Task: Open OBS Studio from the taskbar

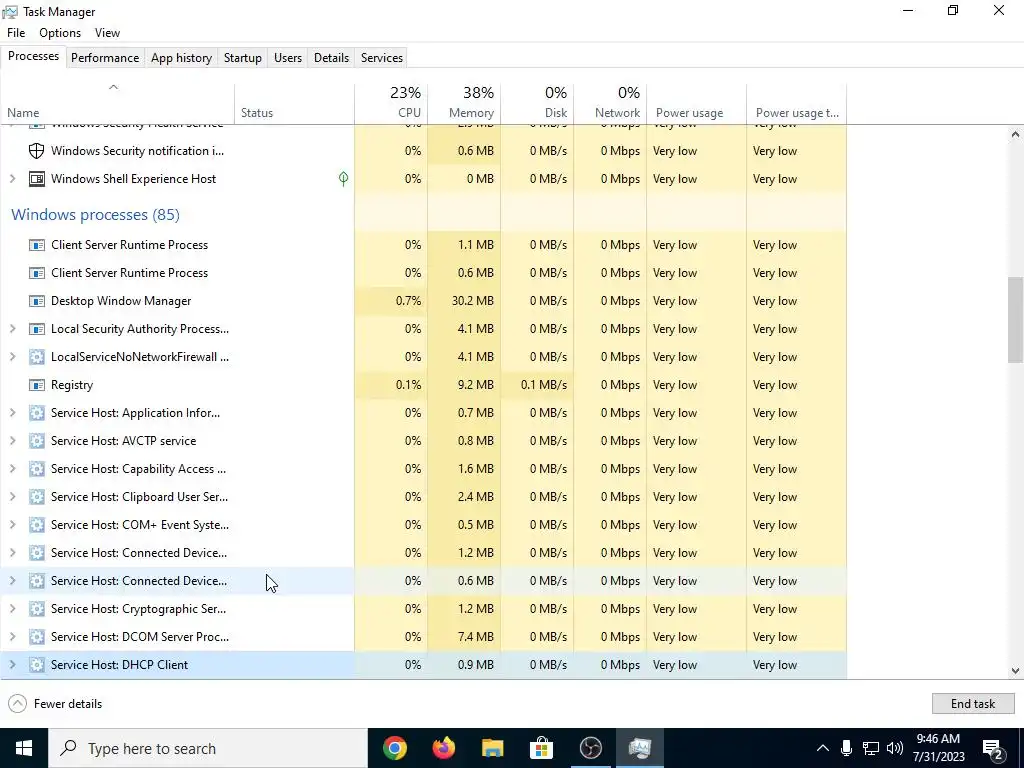Action: 590,748
